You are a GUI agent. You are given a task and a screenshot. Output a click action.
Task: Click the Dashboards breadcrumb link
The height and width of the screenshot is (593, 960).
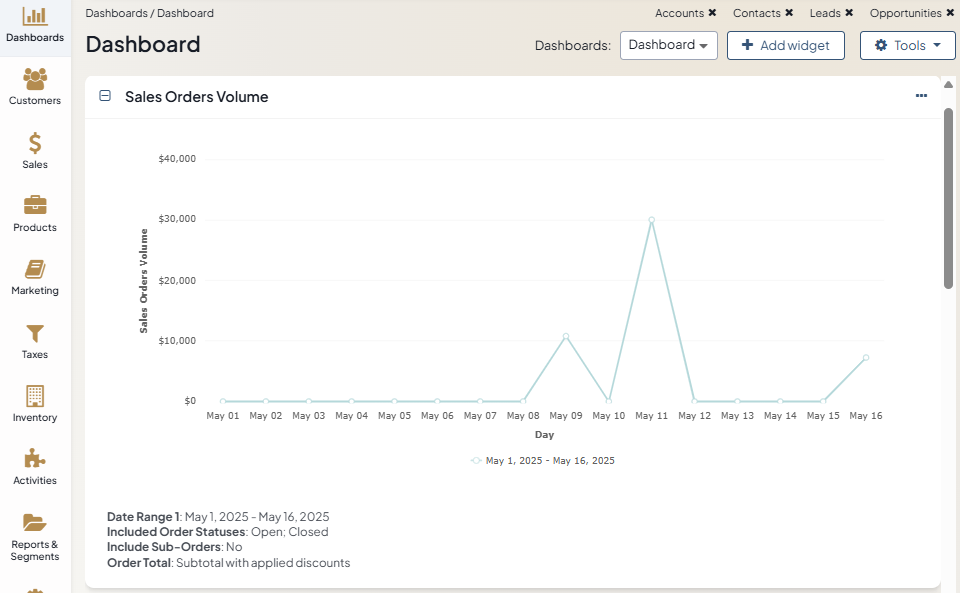click(113, 13)
